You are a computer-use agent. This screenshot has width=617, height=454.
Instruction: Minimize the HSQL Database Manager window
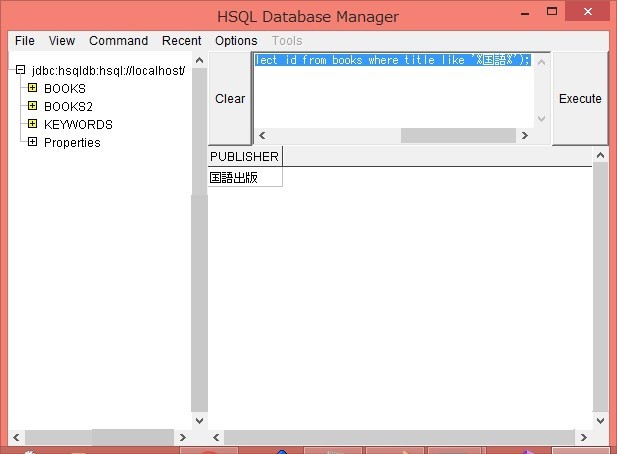[525, 13]
